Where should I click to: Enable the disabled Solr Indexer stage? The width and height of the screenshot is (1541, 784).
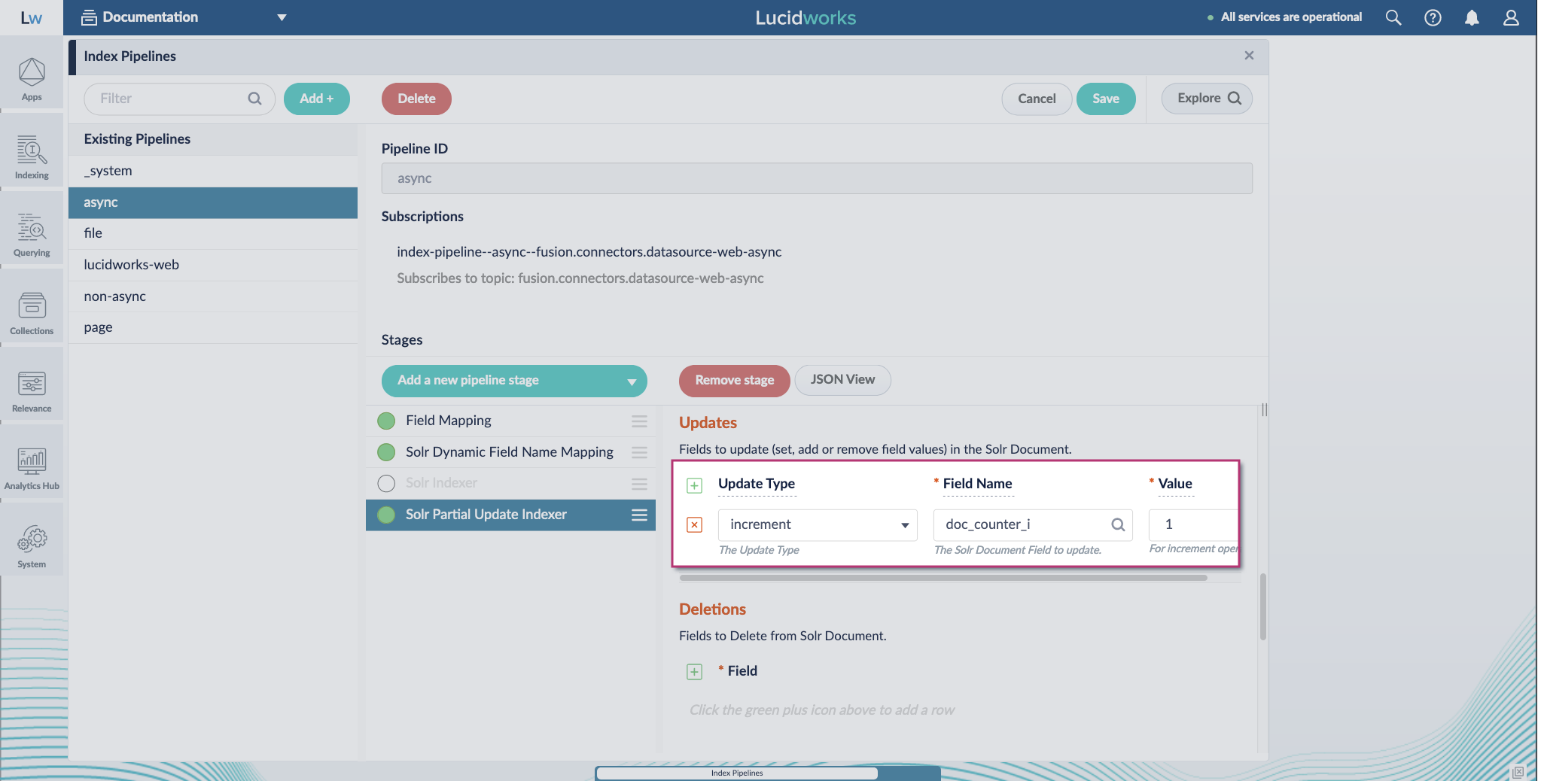386,483
